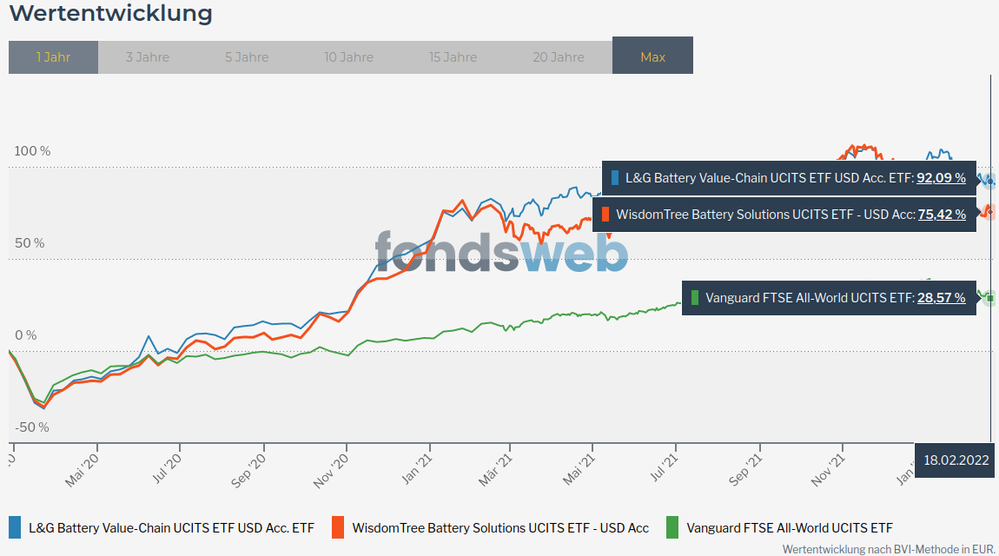The image size is (999, 556).
Task: Click the 18.02.2022 date marker label
Action: click(x=957, y=461)
